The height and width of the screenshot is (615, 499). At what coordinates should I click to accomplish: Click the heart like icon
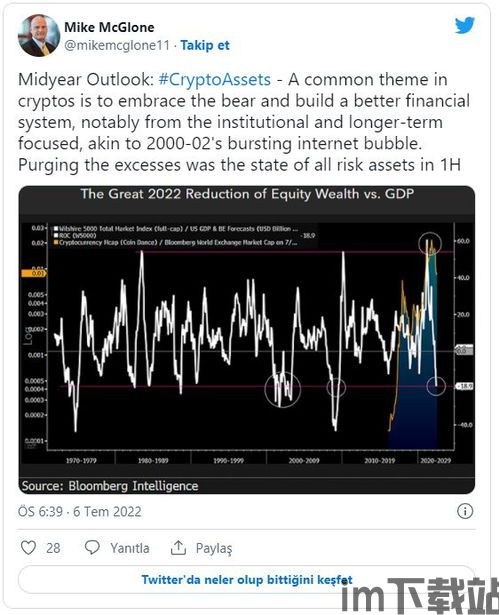point(28,548)
